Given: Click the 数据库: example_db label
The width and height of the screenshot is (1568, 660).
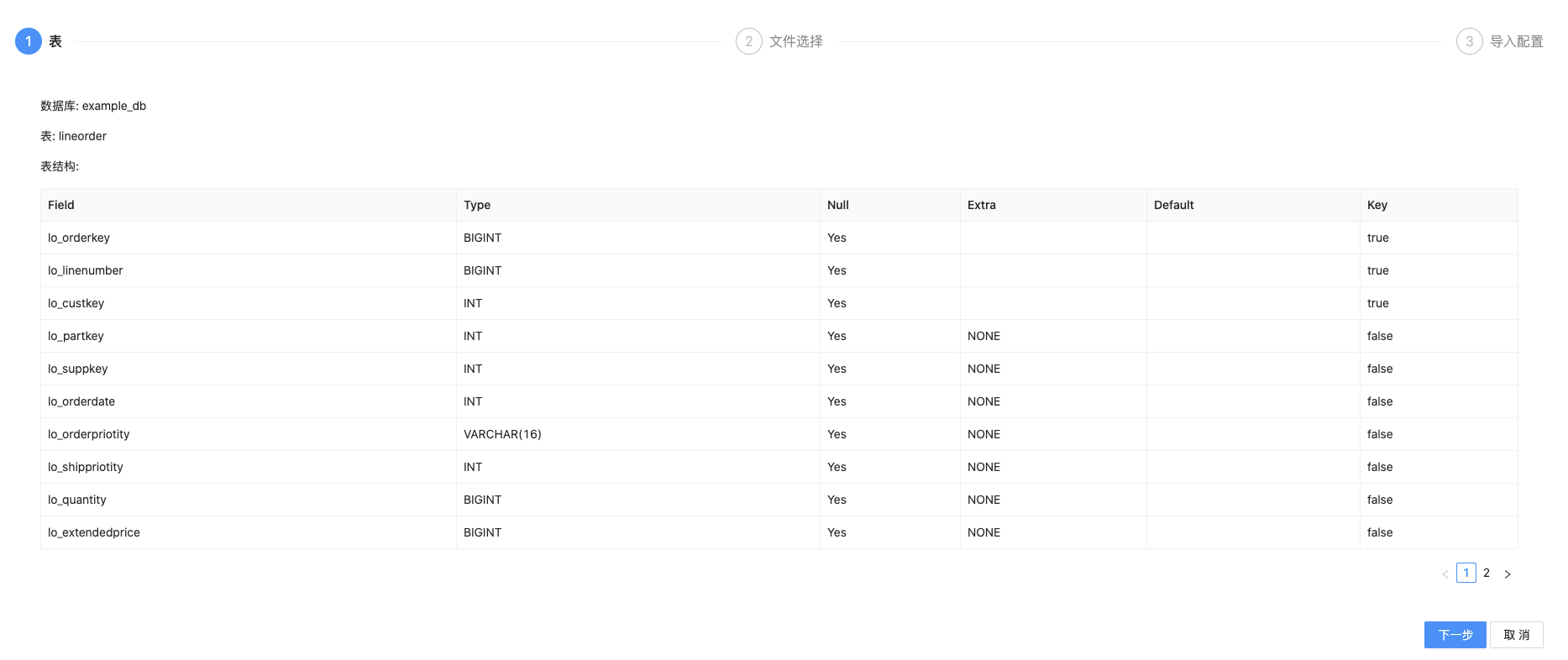Looking at the screenshot, I should pyautogui.click(x=93, y=106).
